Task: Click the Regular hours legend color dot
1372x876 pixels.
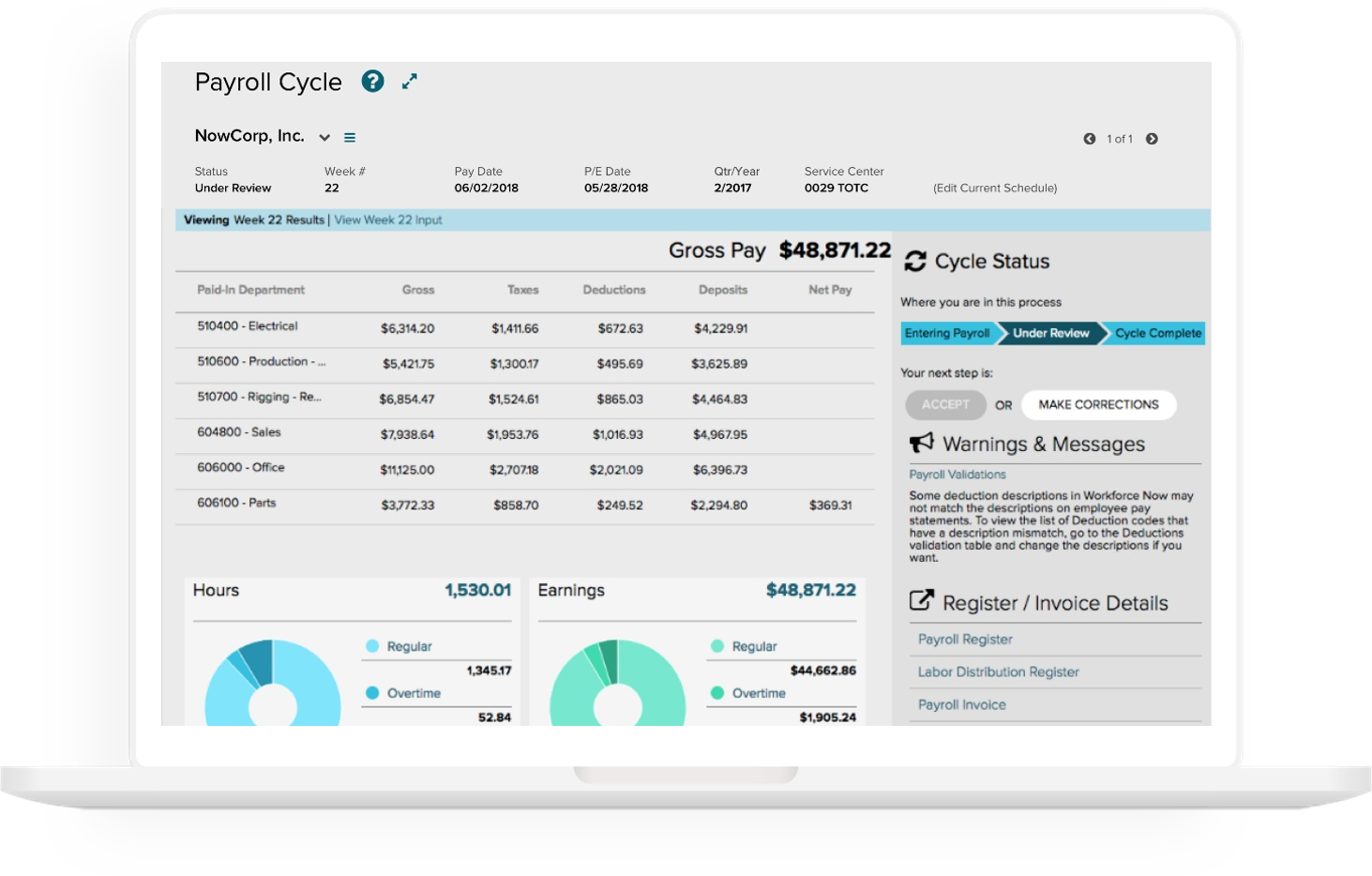Action: point(372,646)
